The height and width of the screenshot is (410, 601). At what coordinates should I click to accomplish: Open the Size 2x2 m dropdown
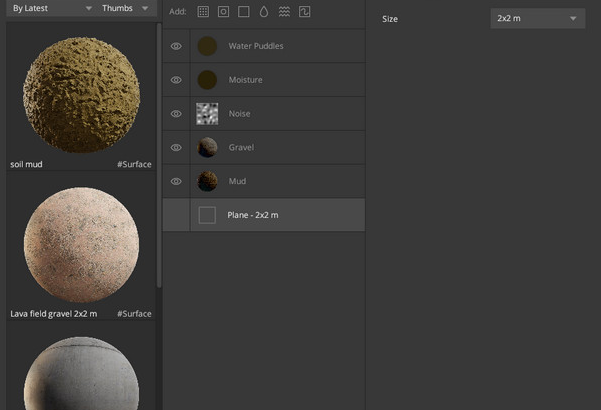pos(537,18)
